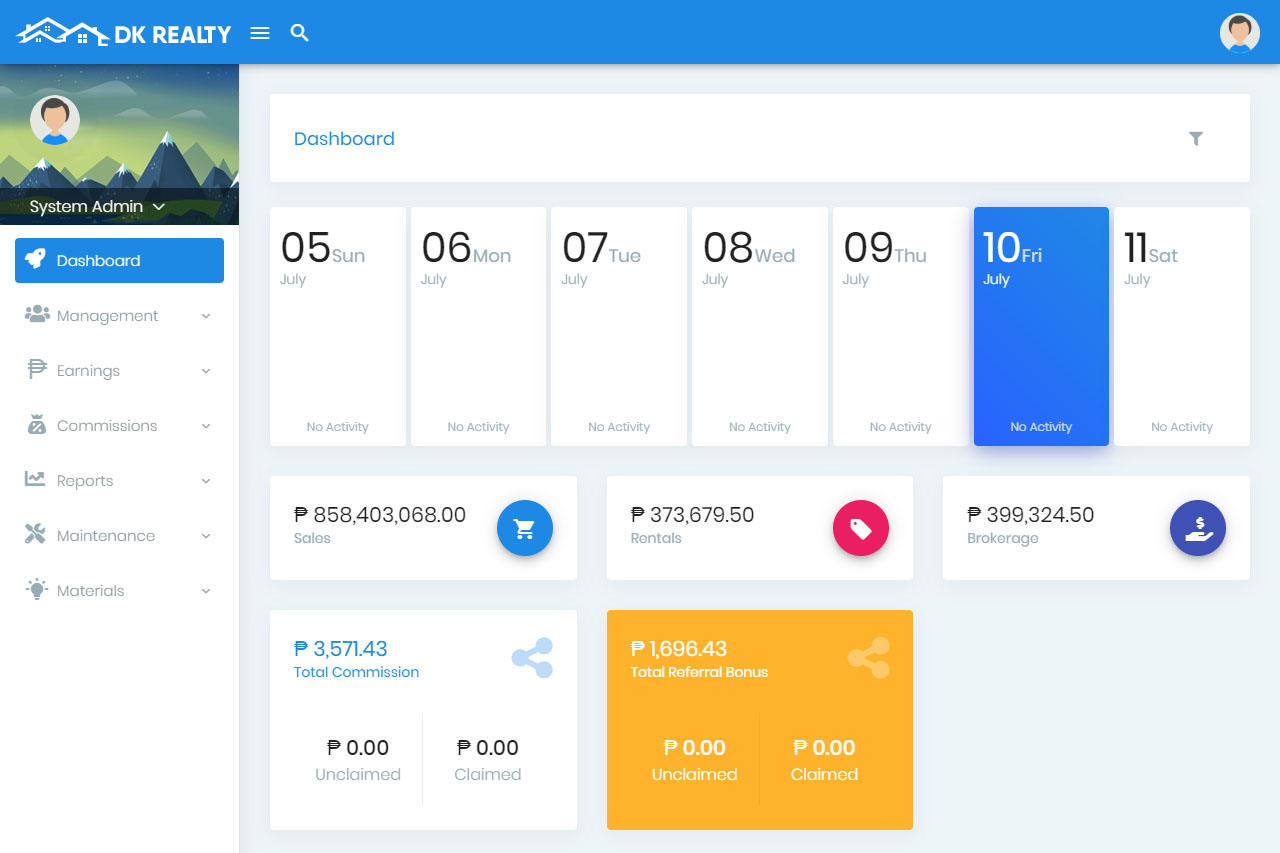Open the Maintenance menu label

[x=106, y=536]
